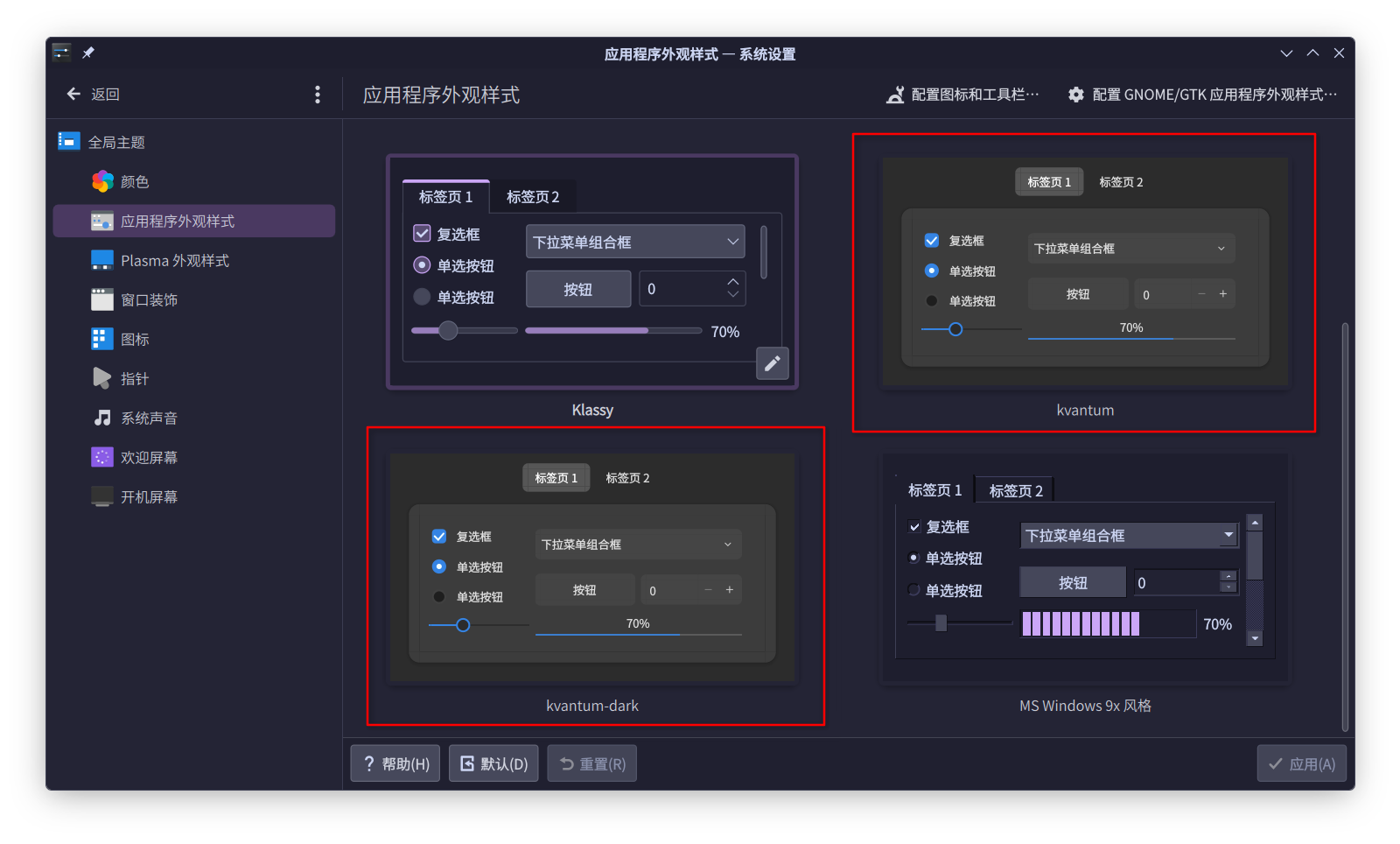
Task: Click the 默认(D) button
Action: [493, 763]
